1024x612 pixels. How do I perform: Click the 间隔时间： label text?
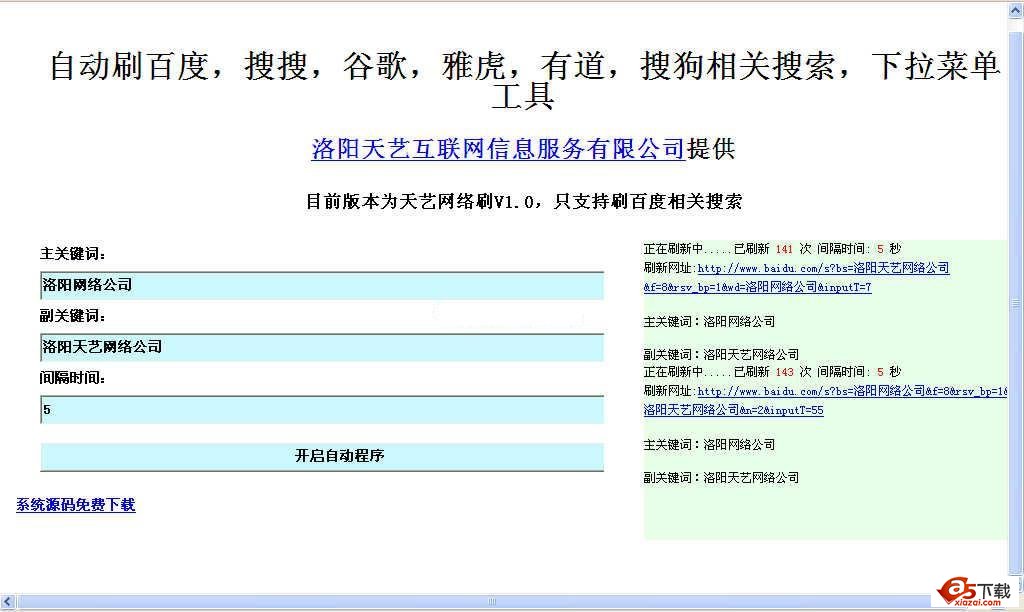[72, 378]
